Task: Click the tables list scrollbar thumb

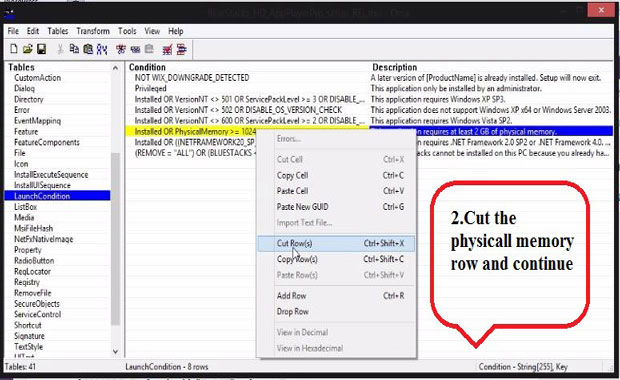Action: pos(115,239)
